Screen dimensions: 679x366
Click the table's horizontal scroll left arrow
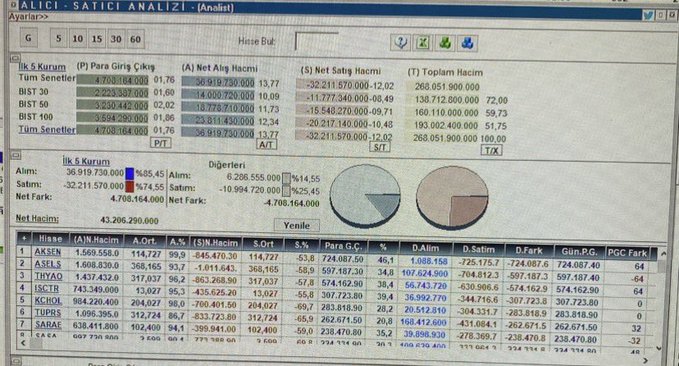click(23, 343)
